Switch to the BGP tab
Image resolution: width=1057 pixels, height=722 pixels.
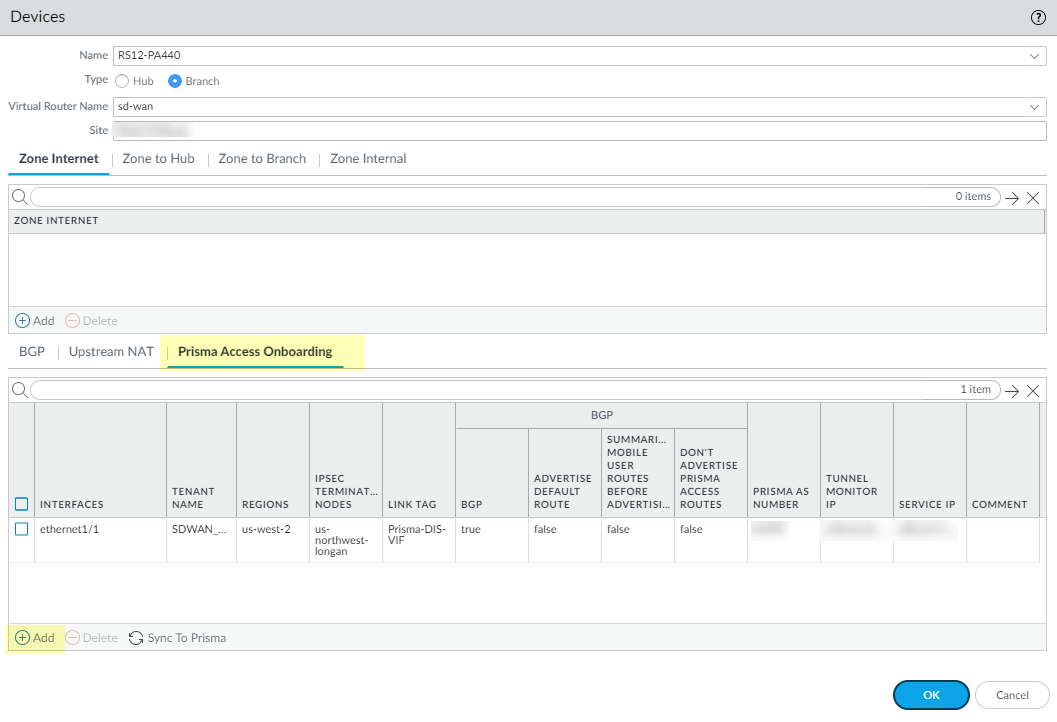[x=32, y=352]
